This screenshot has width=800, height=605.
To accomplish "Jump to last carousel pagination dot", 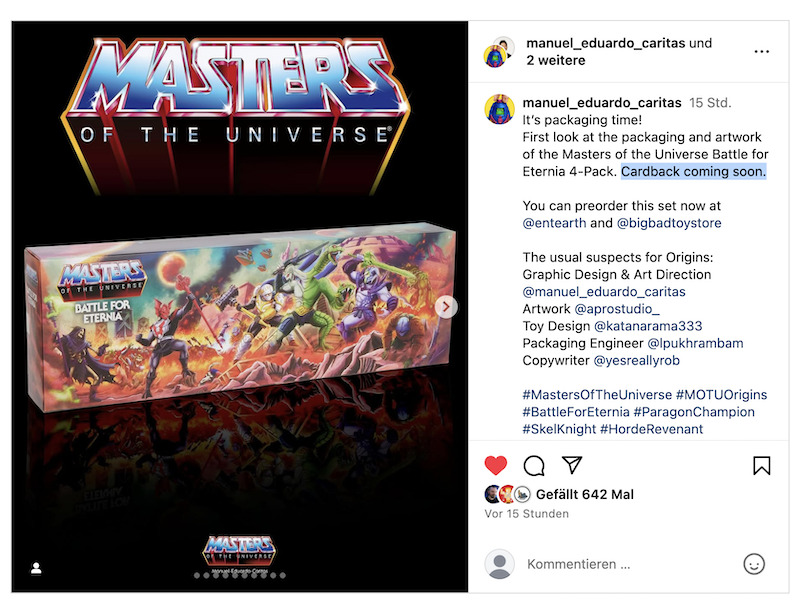I will (283, 575).
